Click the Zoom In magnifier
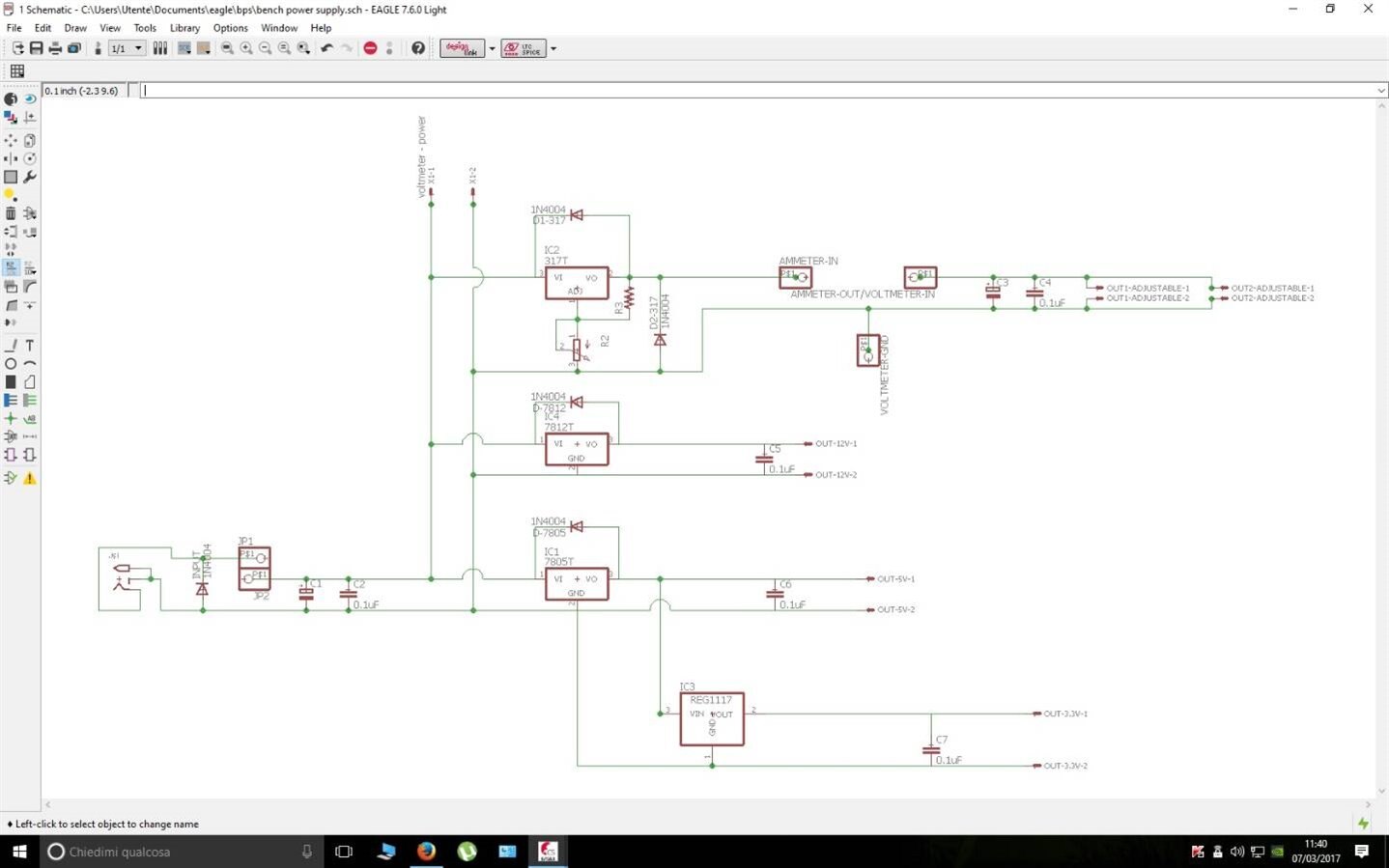This screenshot has height=868, width=1389. click(246, 48)
